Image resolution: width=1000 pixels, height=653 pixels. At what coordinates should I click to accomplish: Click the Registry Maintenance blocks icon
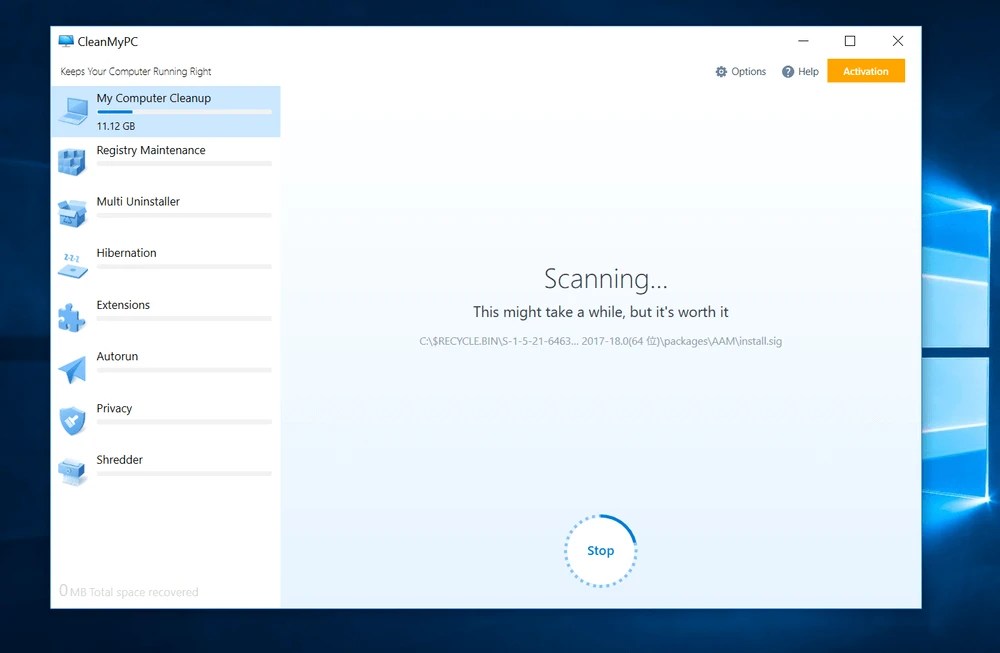click(72, 160)
